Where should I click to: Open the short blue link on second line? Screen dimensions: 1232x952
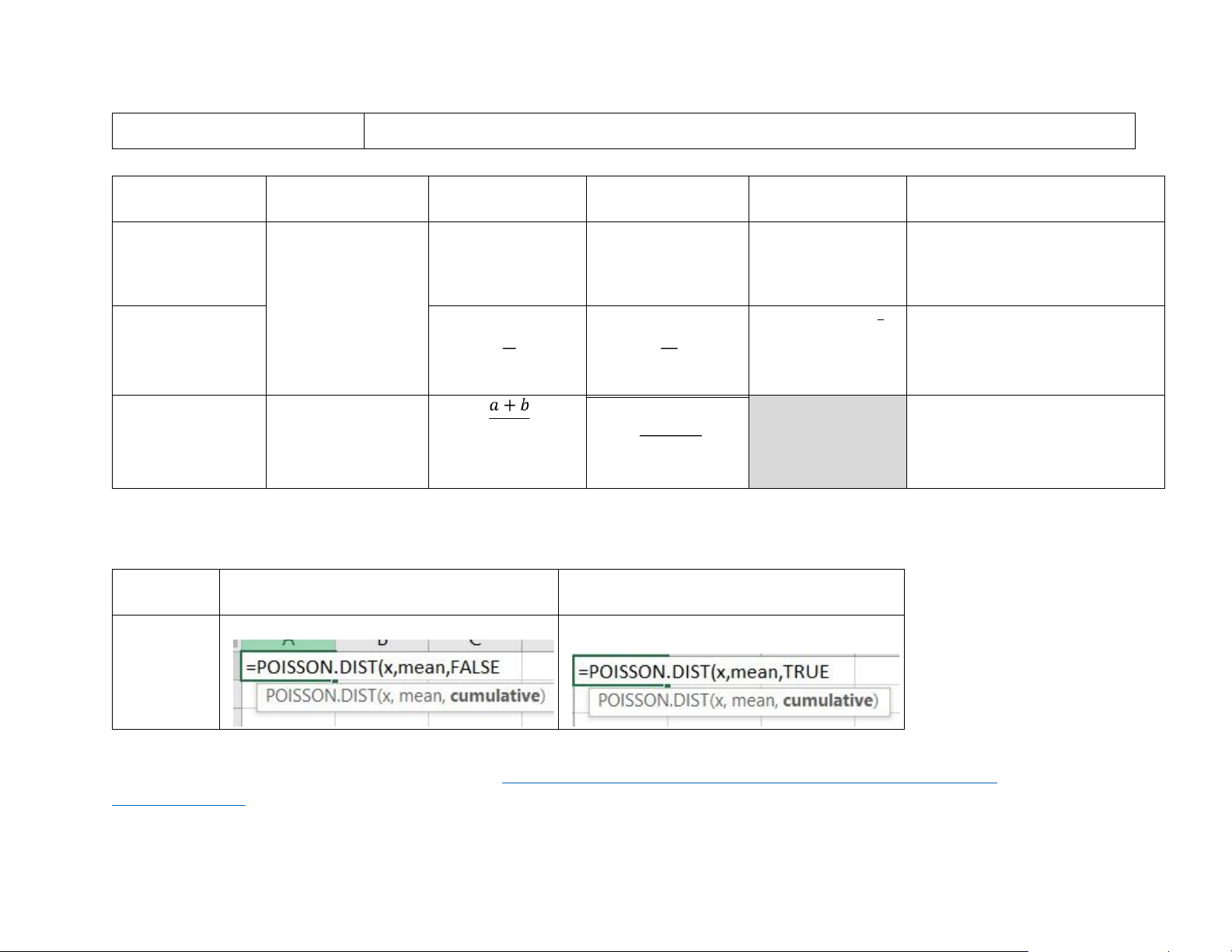pyautogui.click(x=178, y=805)
